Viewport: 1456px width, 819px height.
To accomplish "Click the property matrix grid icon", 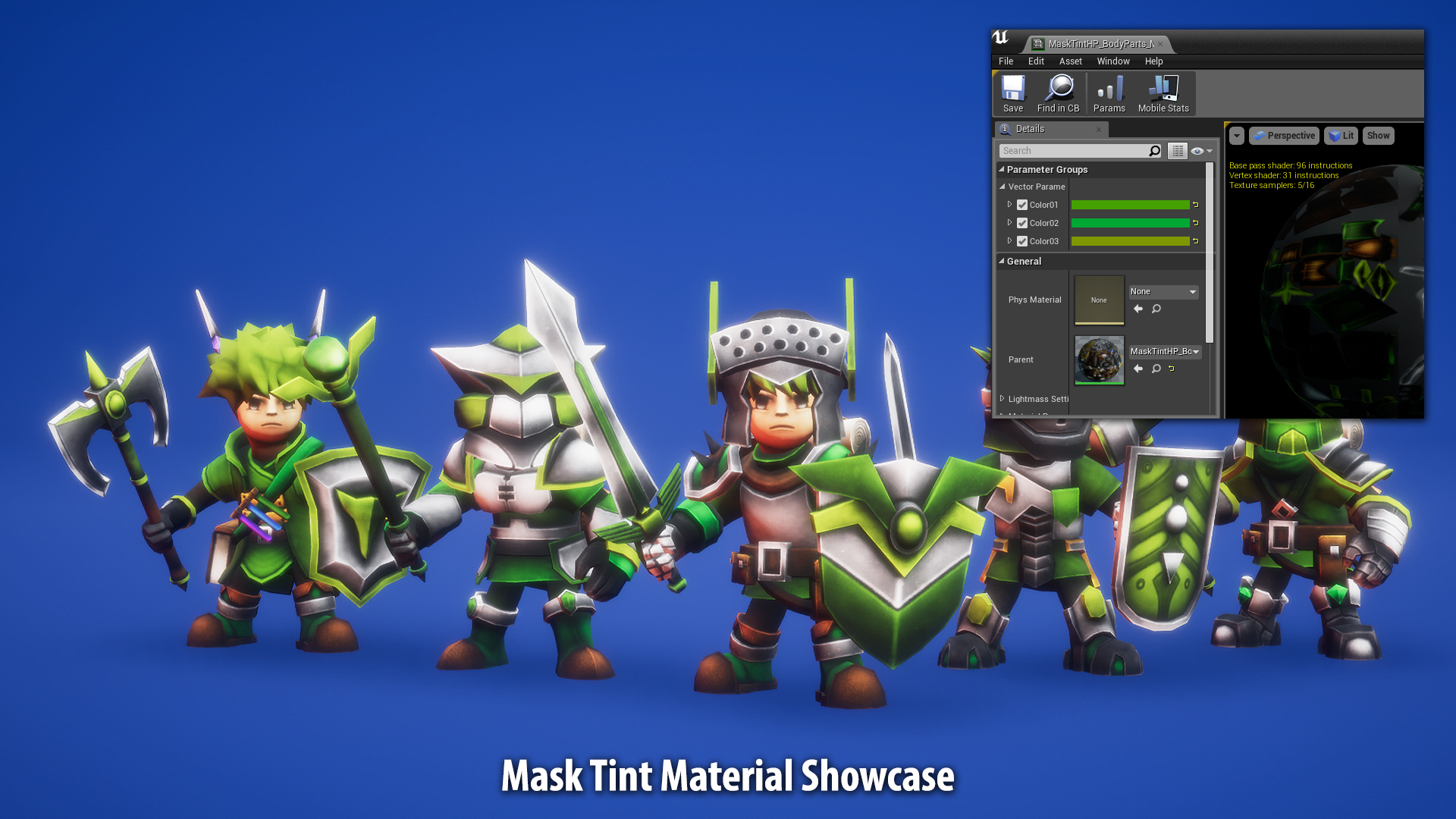I will (x=1177, y=151).
